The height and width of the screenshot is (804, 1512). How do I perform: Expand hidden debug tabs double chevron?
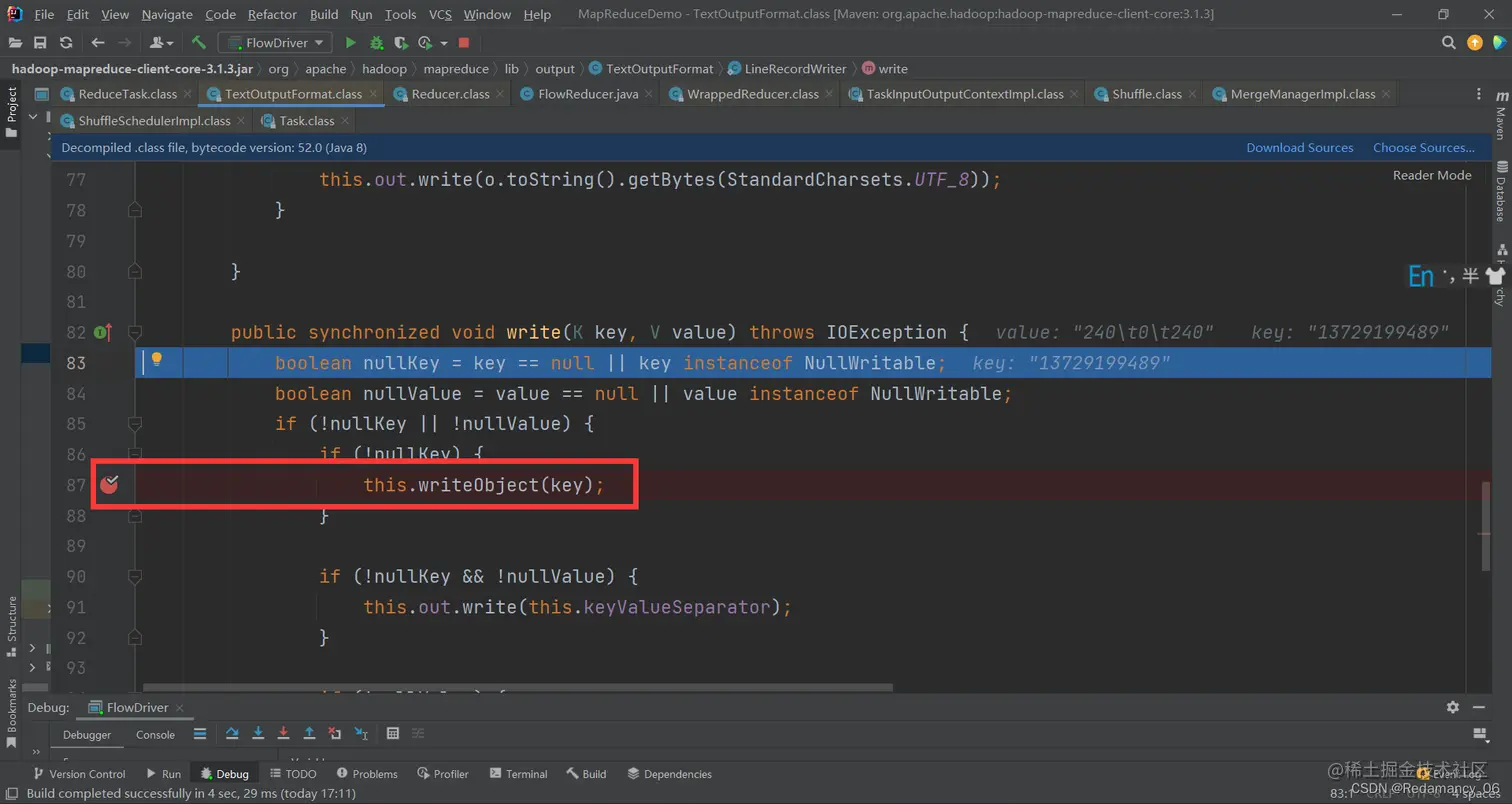point(38,753)
